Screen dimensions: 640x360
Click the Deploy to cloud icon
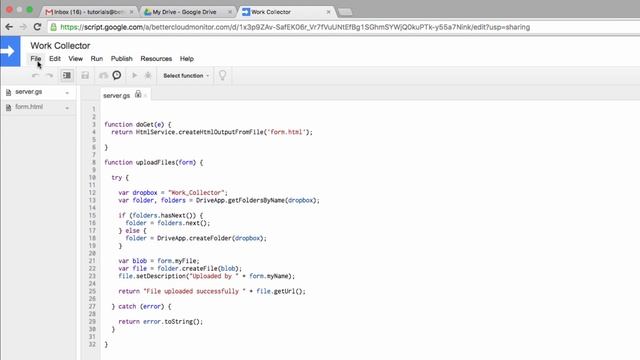click(x=103, y=76)
